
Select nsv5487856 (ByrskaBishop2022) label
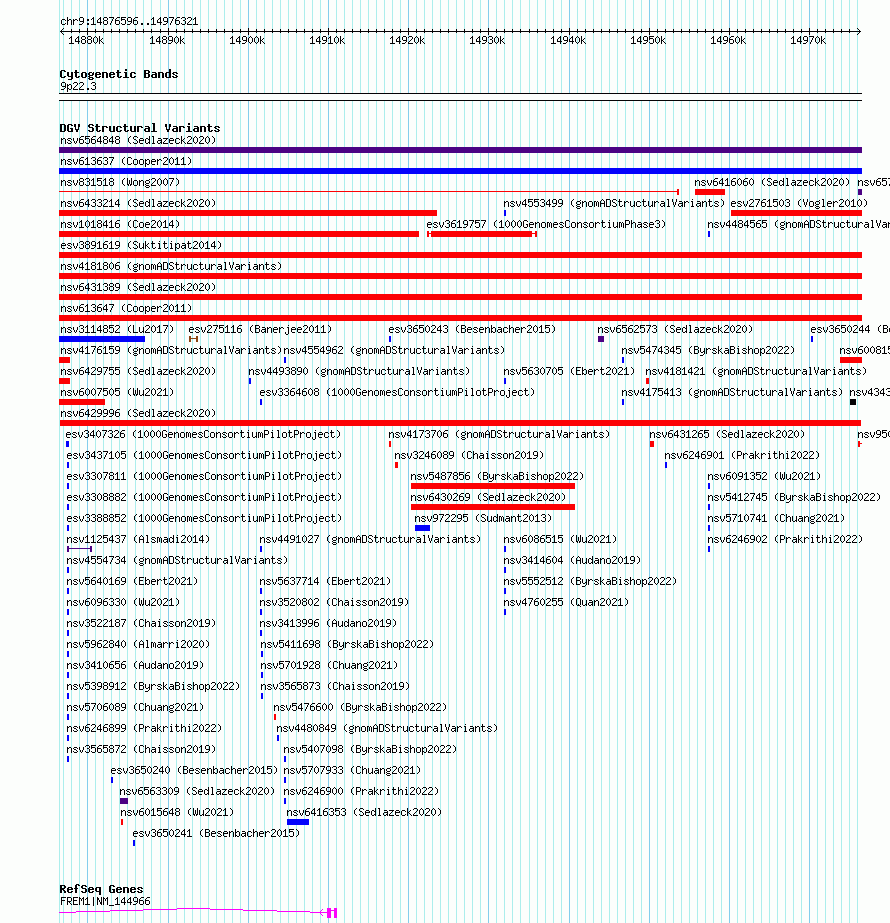pyautogui.click(x=497, y=476)
